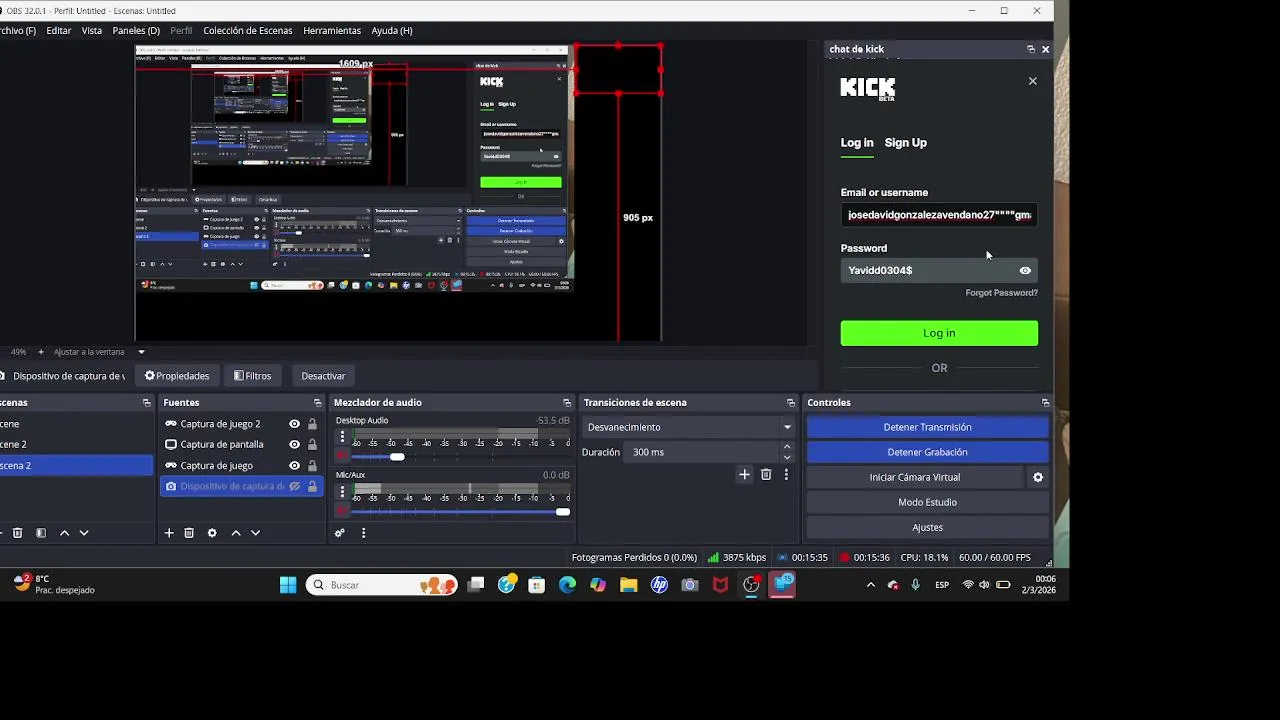Viewport: 1280px width, 720px height.
Task: Toggle lock on Dispositivo de captura source
Action: [x=312, y=487]
